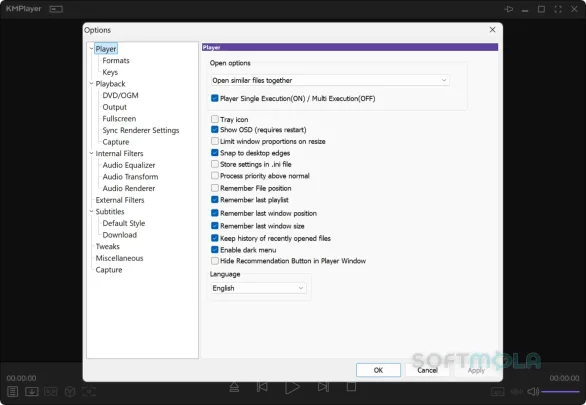Click the download icon in KMPlayer bar

coord(32,391)
